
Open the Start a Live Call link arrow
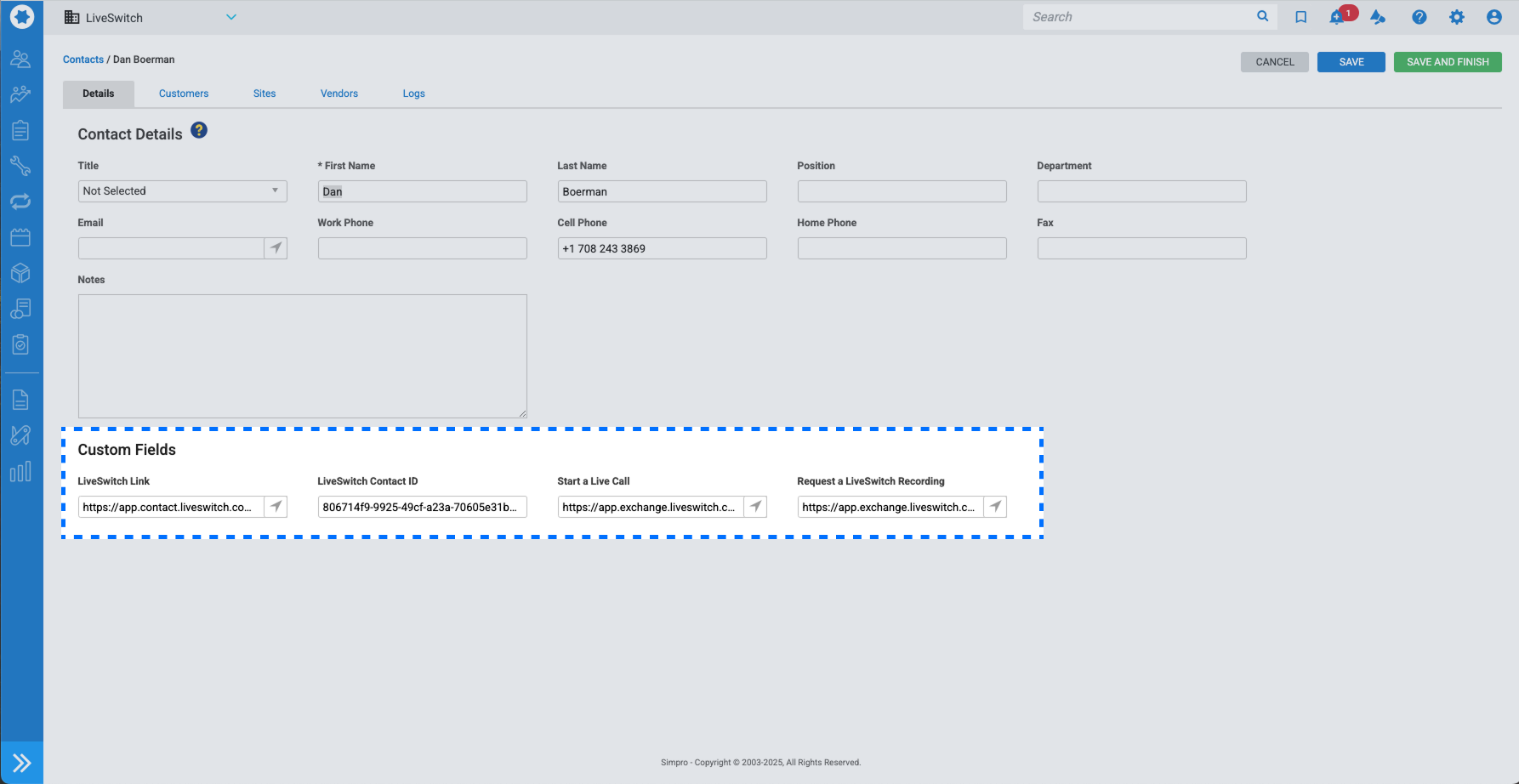pyautogui.click(x=755, y=507)
